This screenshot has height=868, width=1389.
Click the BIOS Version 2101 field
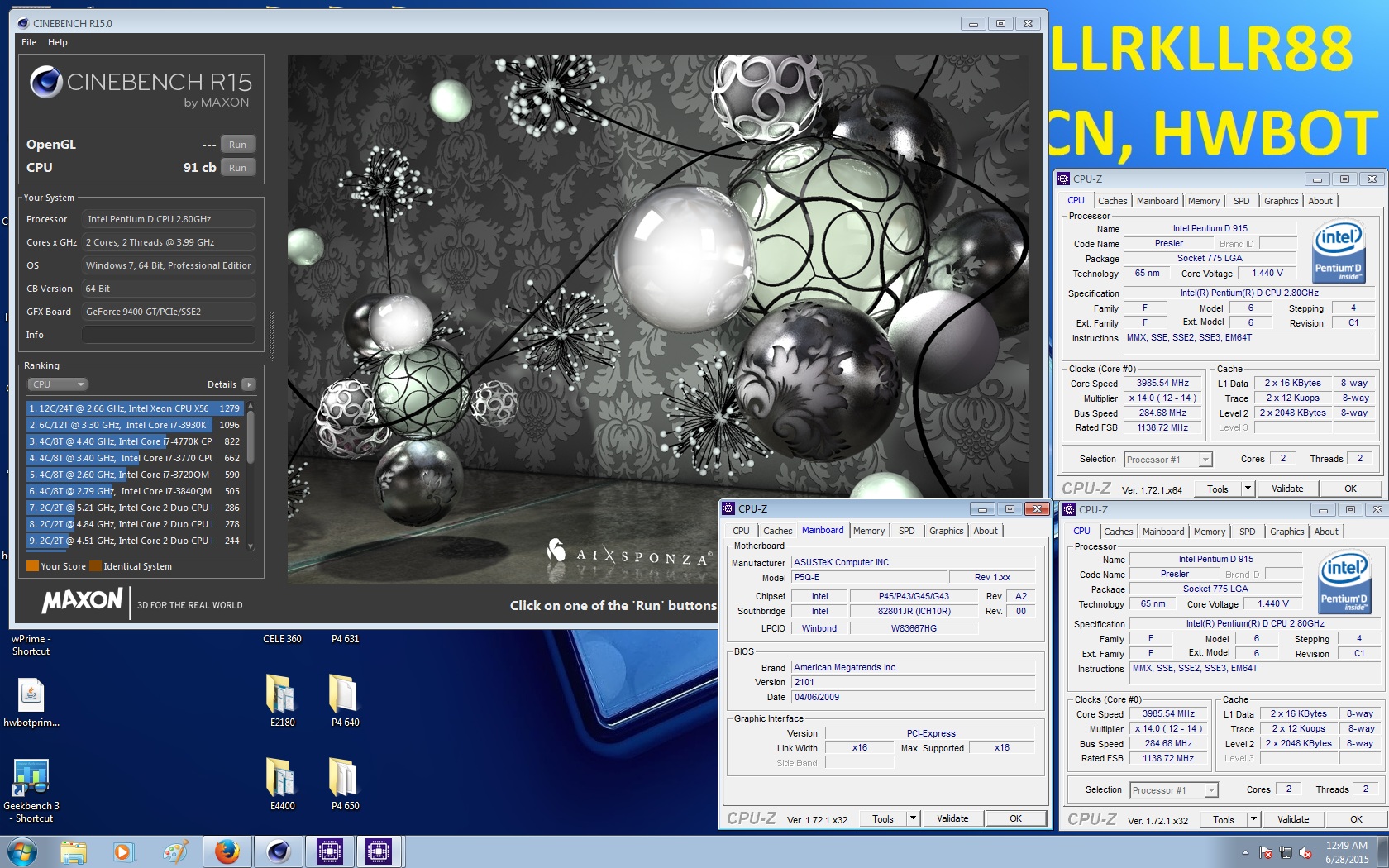[914, 682]
